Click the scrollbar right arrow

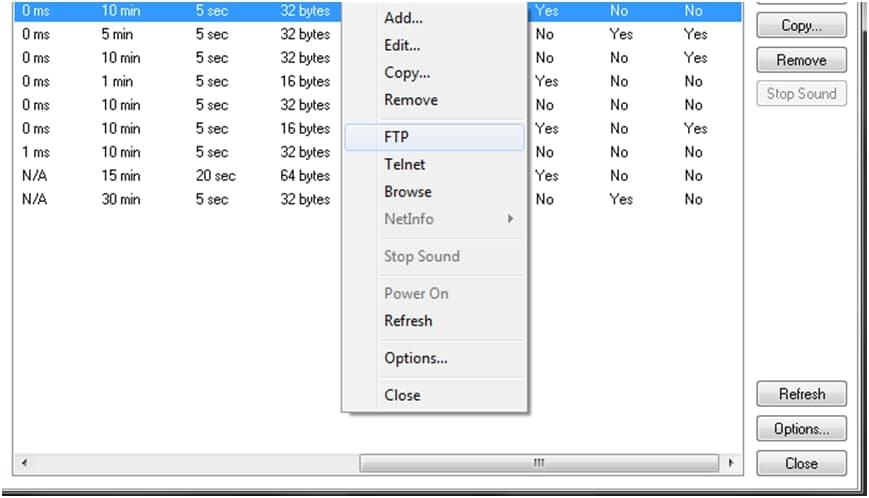coord(732,464)
